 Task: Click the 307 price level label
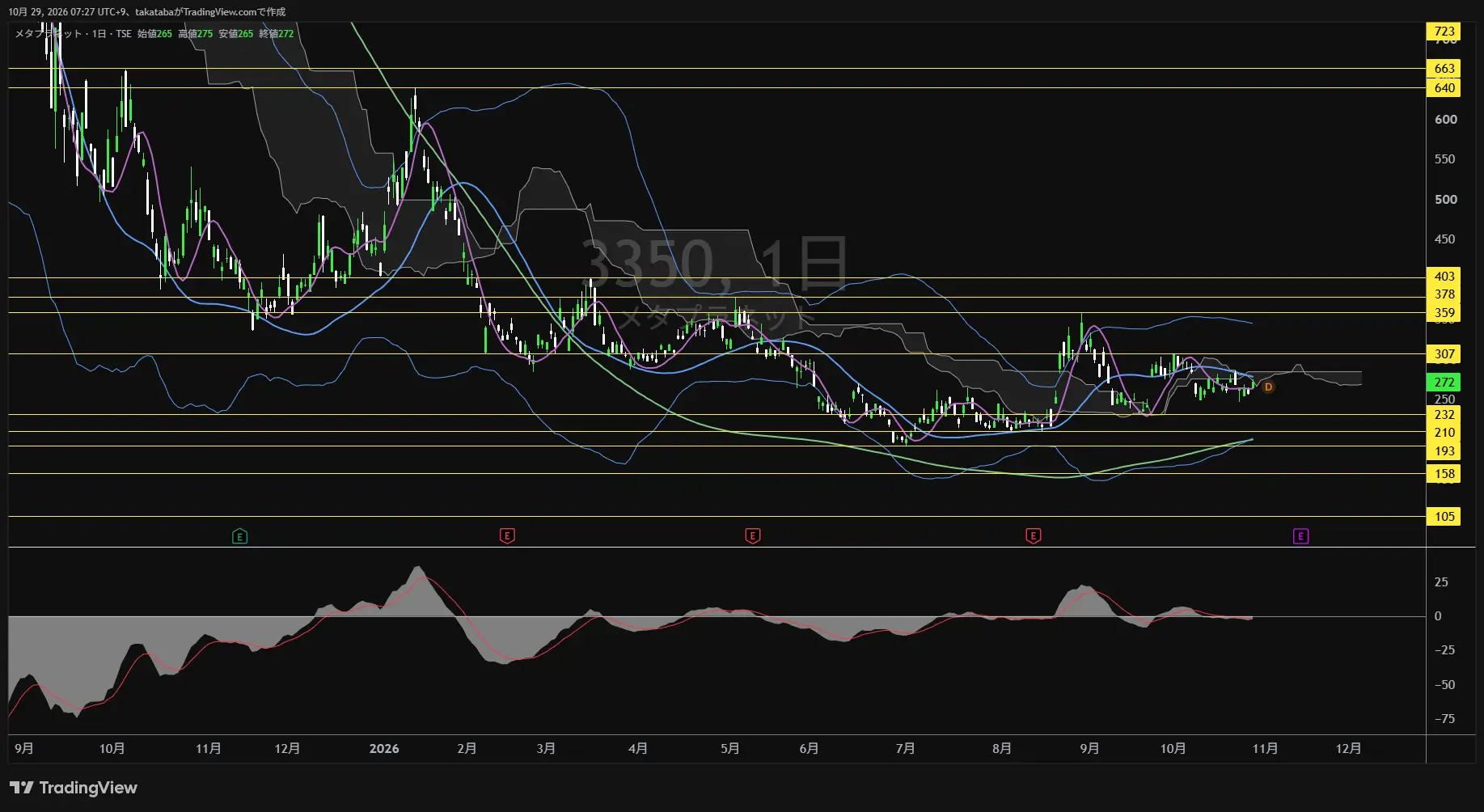click(1444, 354)
